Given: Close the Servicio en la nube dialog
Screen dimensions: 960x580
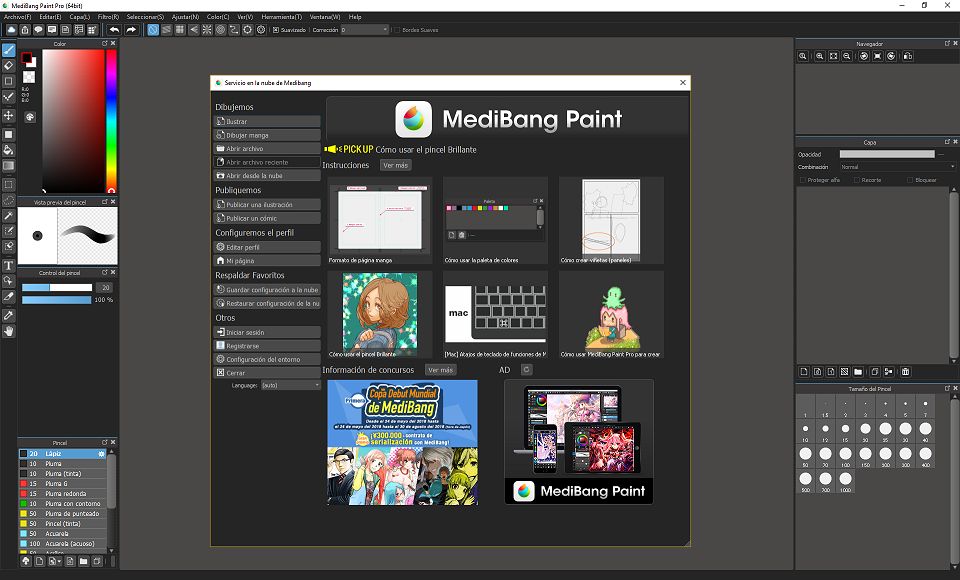Looking at the screenshot, I should [683, 82].
